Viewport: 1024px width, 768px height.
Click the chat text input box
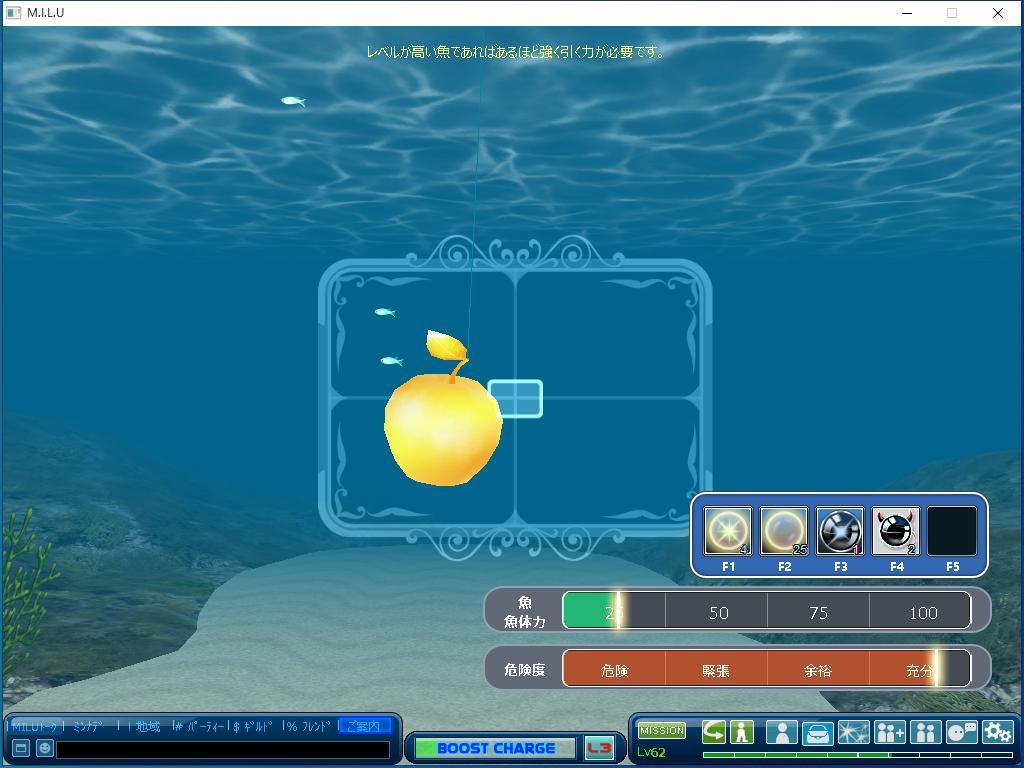coord(223,749)
